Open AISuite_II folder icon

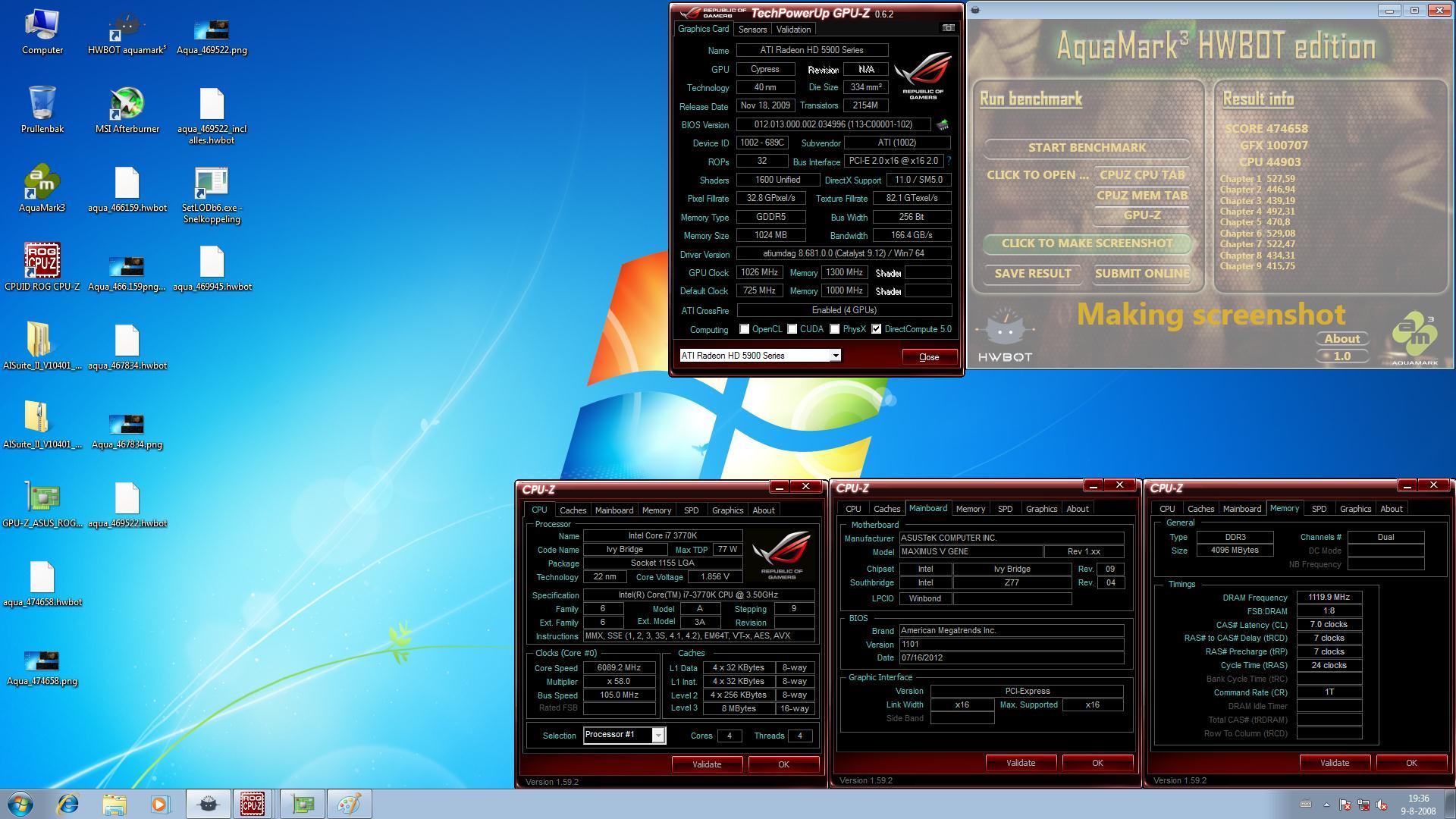(x=42, y=346)
